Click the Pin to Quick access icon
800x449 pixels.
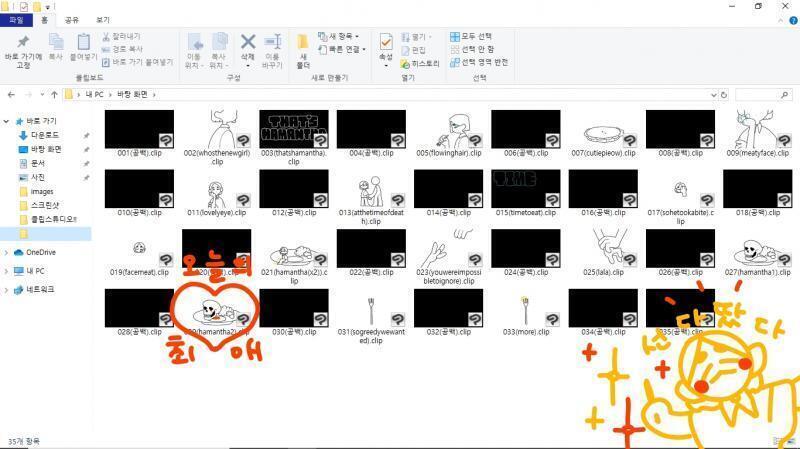(x=23, y=42)
